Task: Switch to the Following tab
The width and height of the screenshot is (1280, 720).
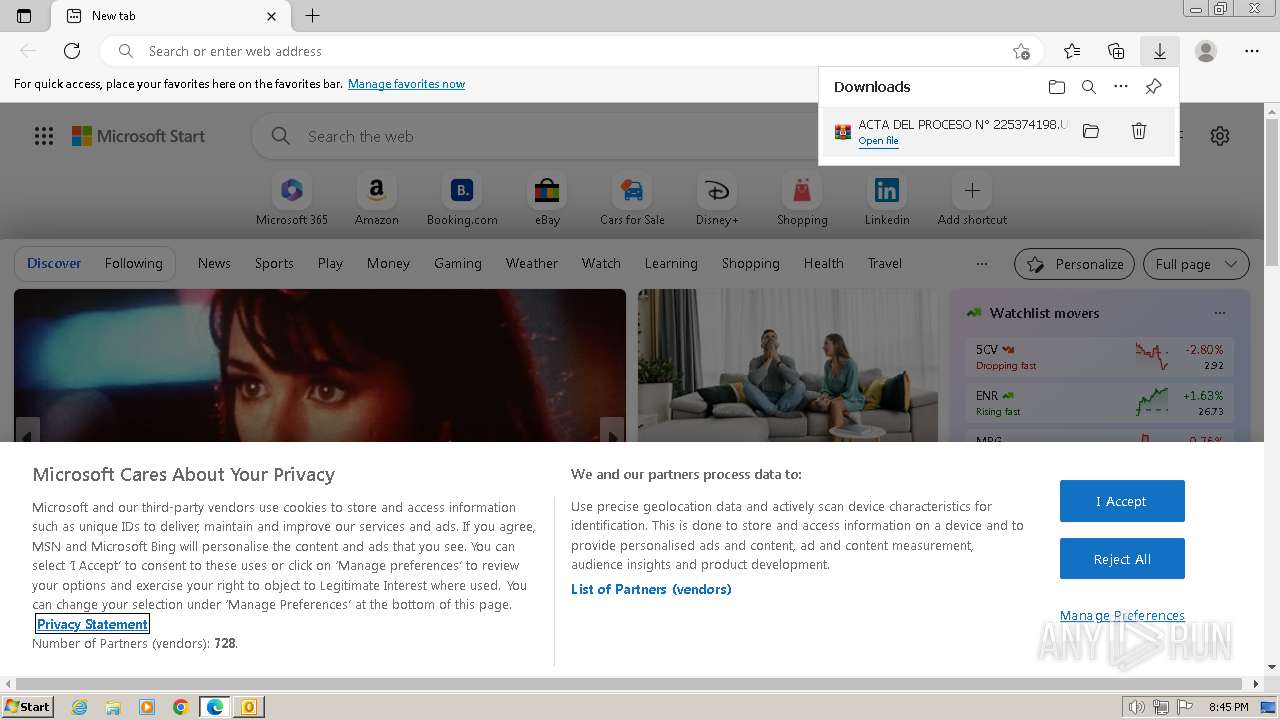Action: pyautogui.click(x=133, y=263)
